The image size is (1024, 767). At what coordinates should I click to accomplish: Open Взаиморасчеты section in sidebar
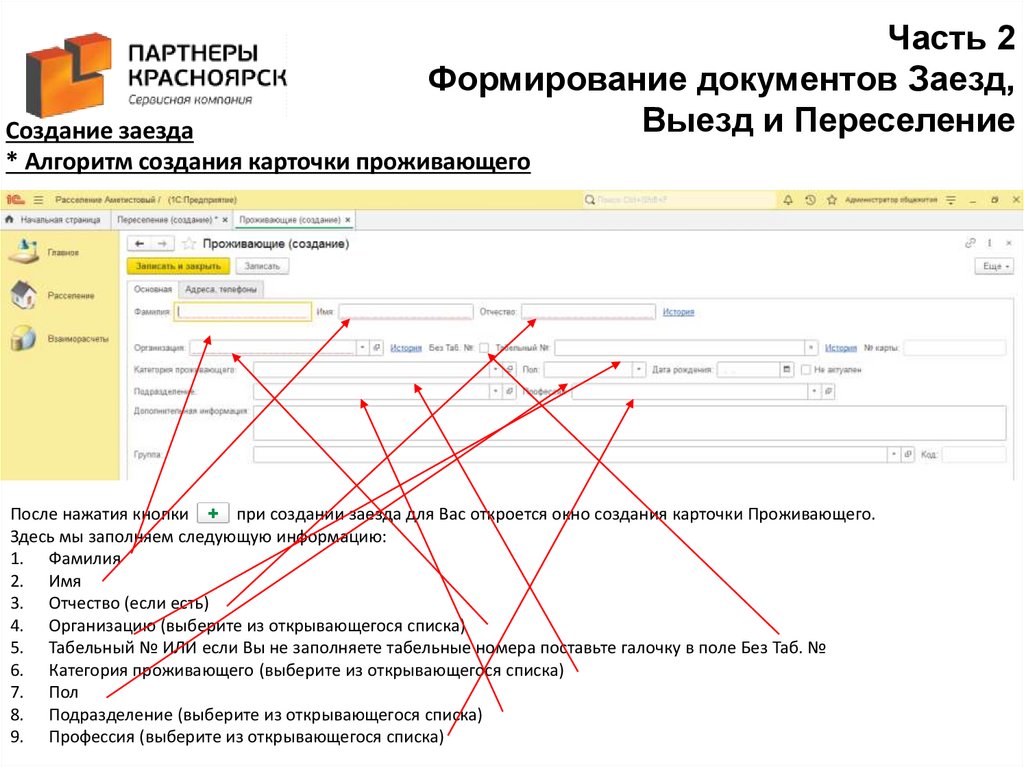click(60, 338)
